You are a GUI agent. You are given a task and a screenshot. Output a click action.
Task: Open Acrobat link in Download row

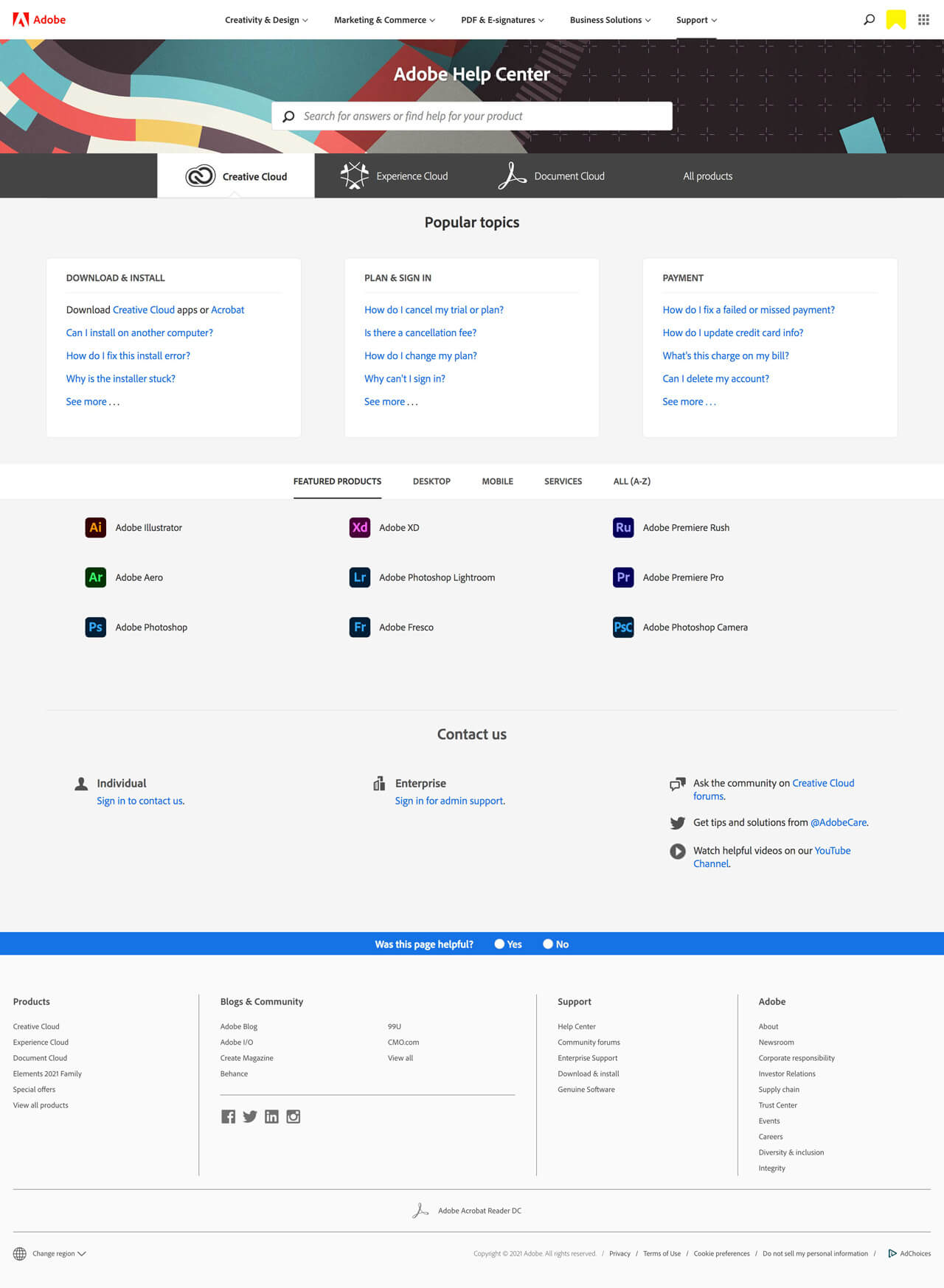(227, 310)
